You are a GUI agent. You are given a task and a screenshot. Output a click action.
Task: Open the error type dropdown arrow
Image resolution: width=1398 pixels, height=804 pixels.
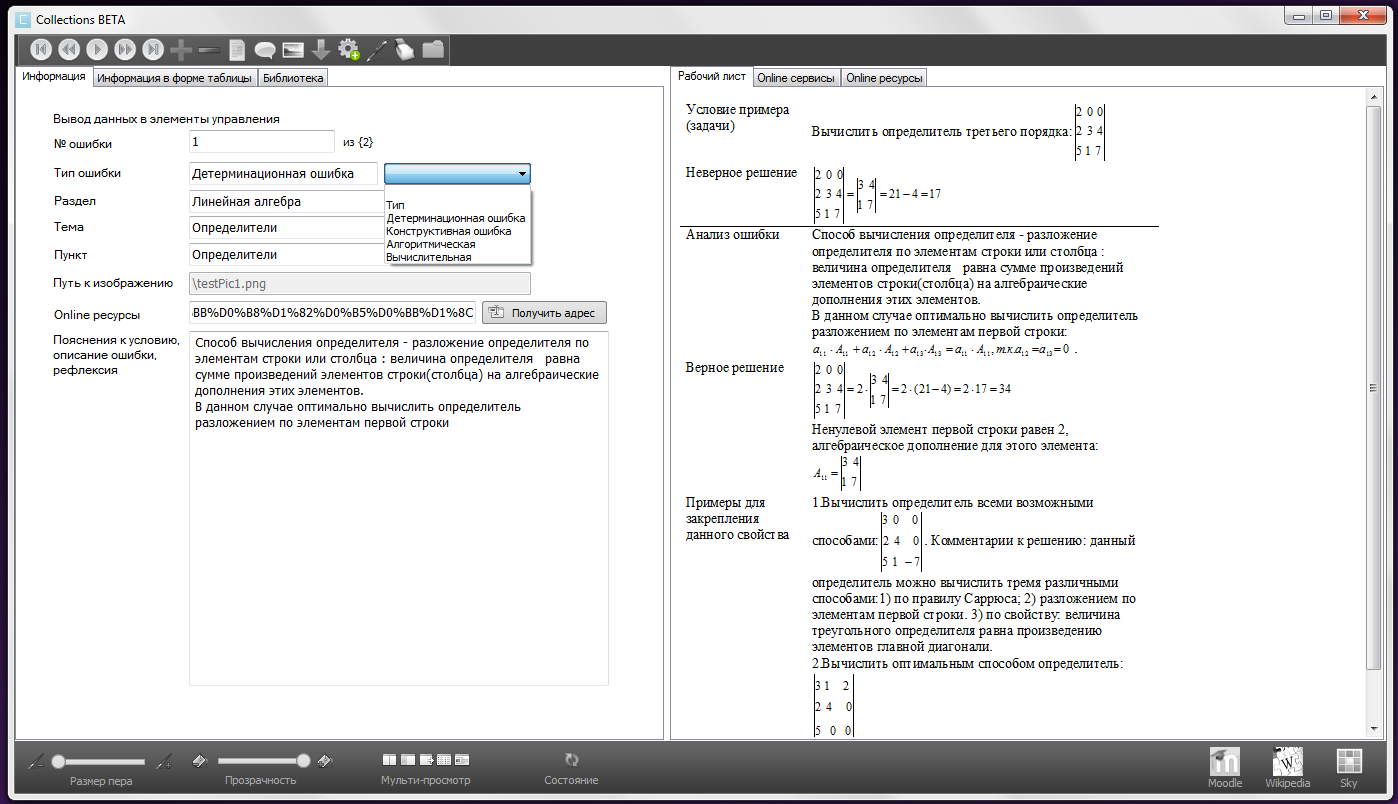click(x=522, y=174)
